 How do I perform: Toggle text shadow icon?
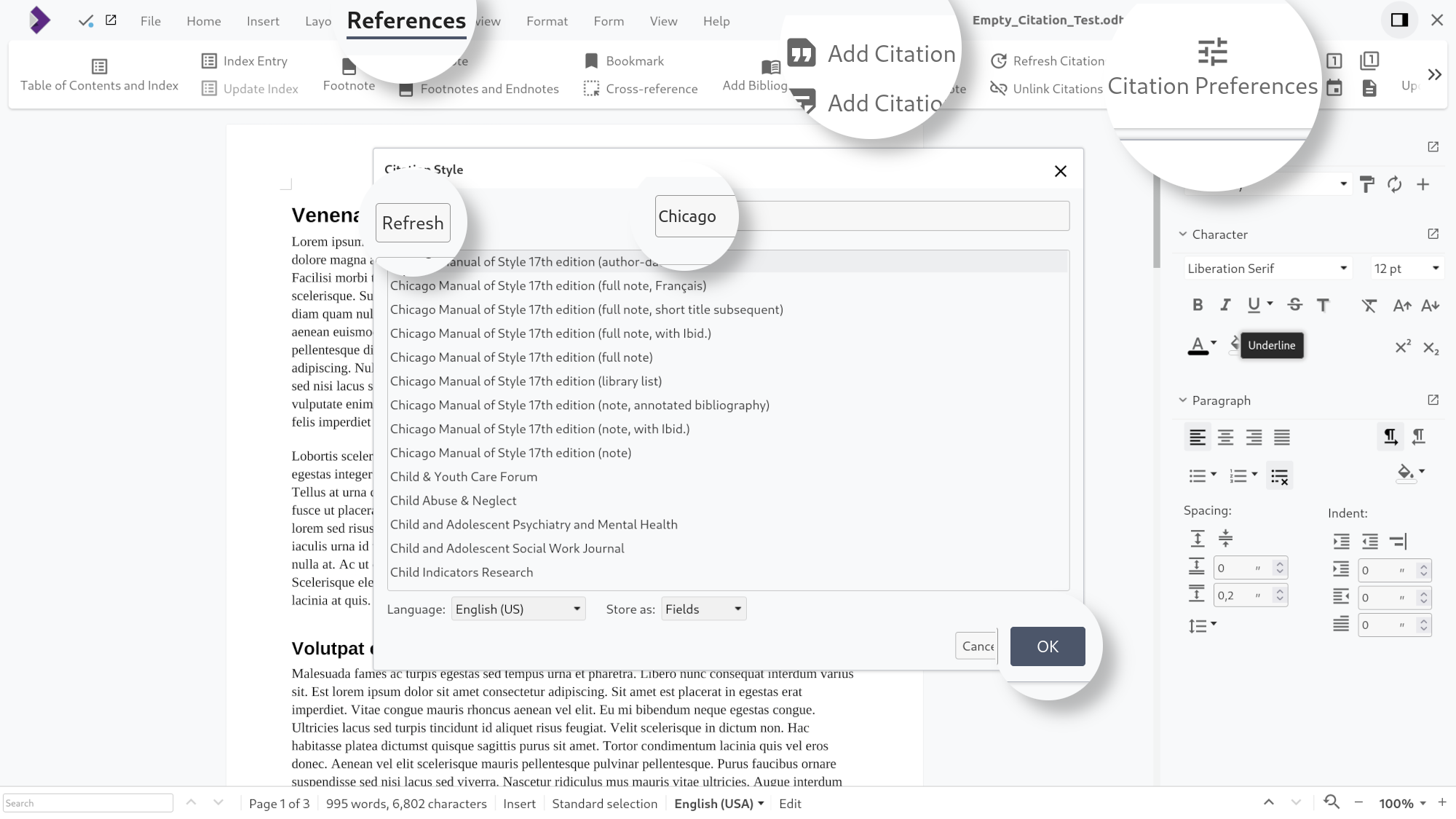(x=1323, y=305)
